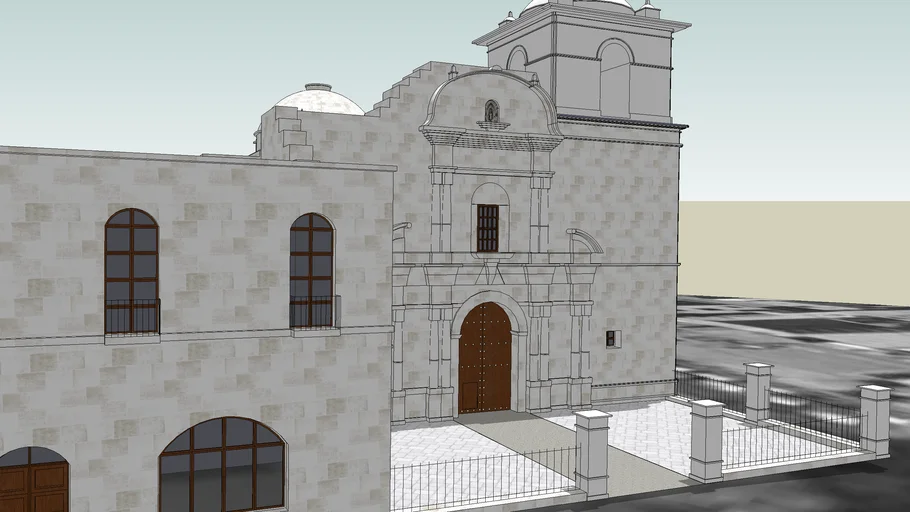Click the arched wooden church entrance door
Viewport: 910px width, 512px height.
pos(485,358)
